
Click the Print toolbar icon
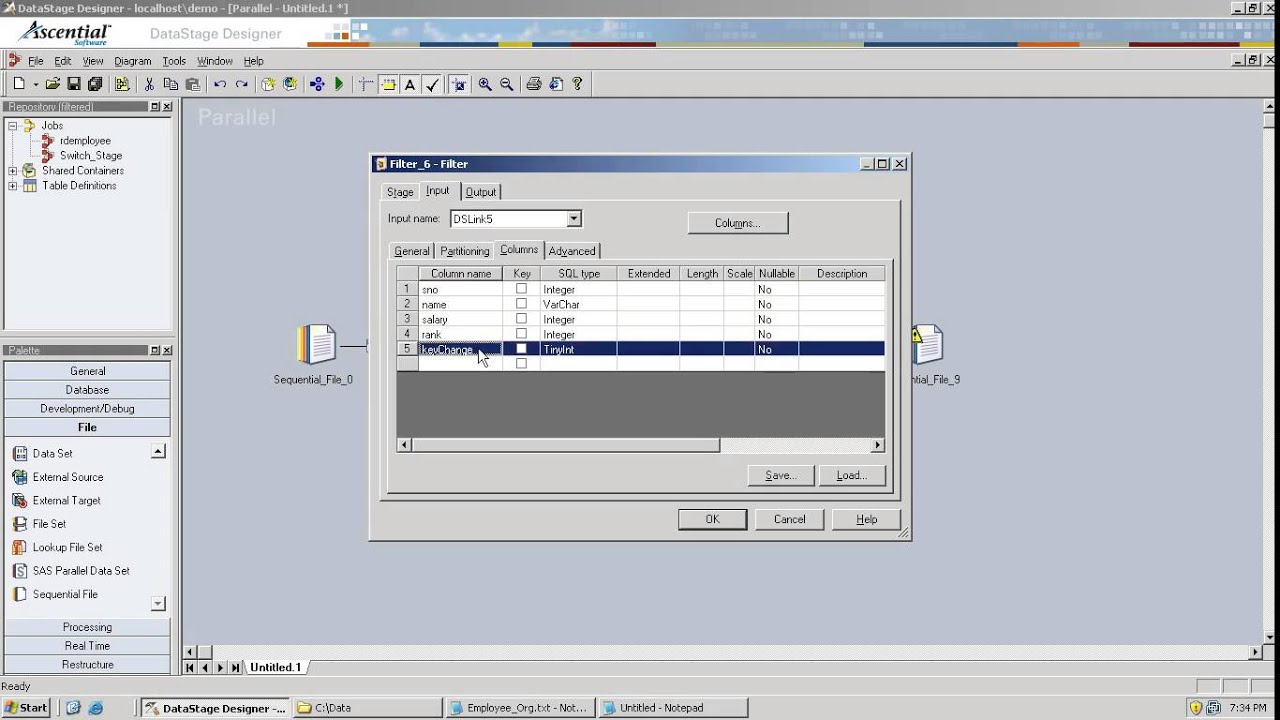(534, 85)
